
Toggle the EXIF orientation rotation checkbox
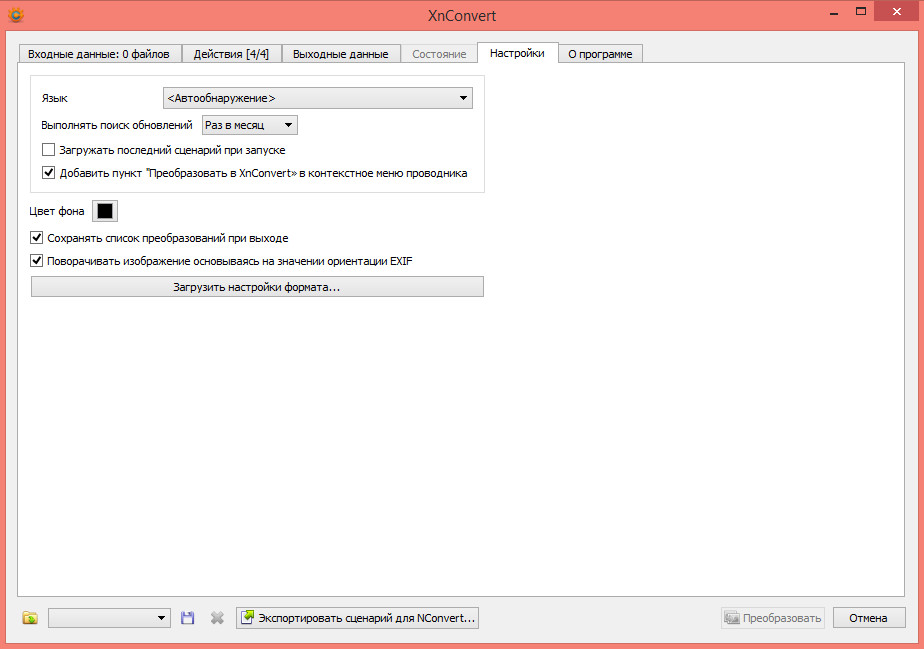click(x=38, y=261)
